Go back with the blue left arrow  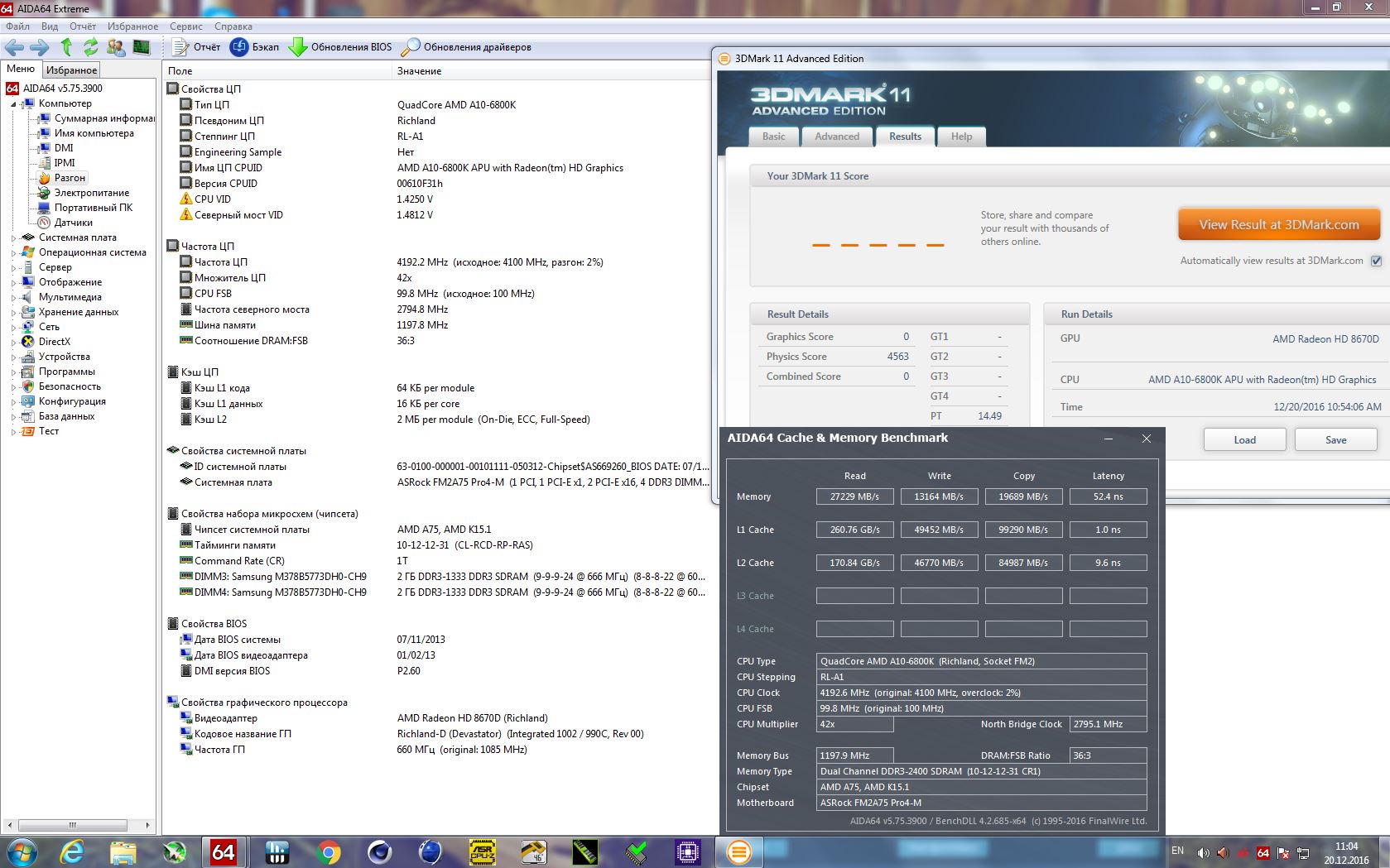coord(14,47)
